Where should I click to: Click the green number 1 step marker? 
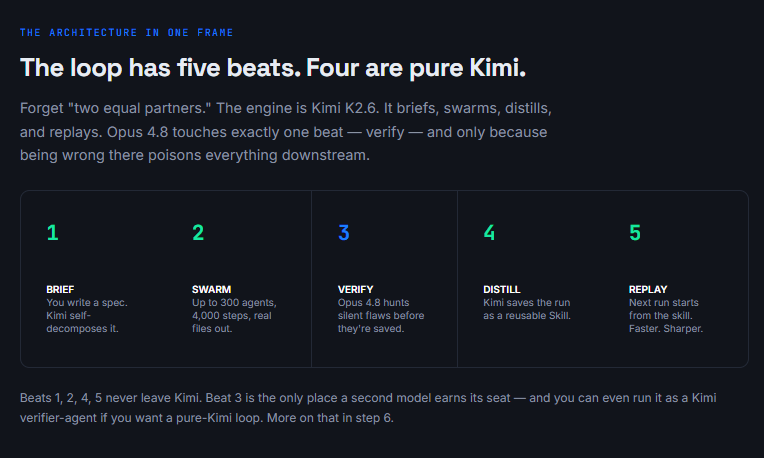coord(53,232)
